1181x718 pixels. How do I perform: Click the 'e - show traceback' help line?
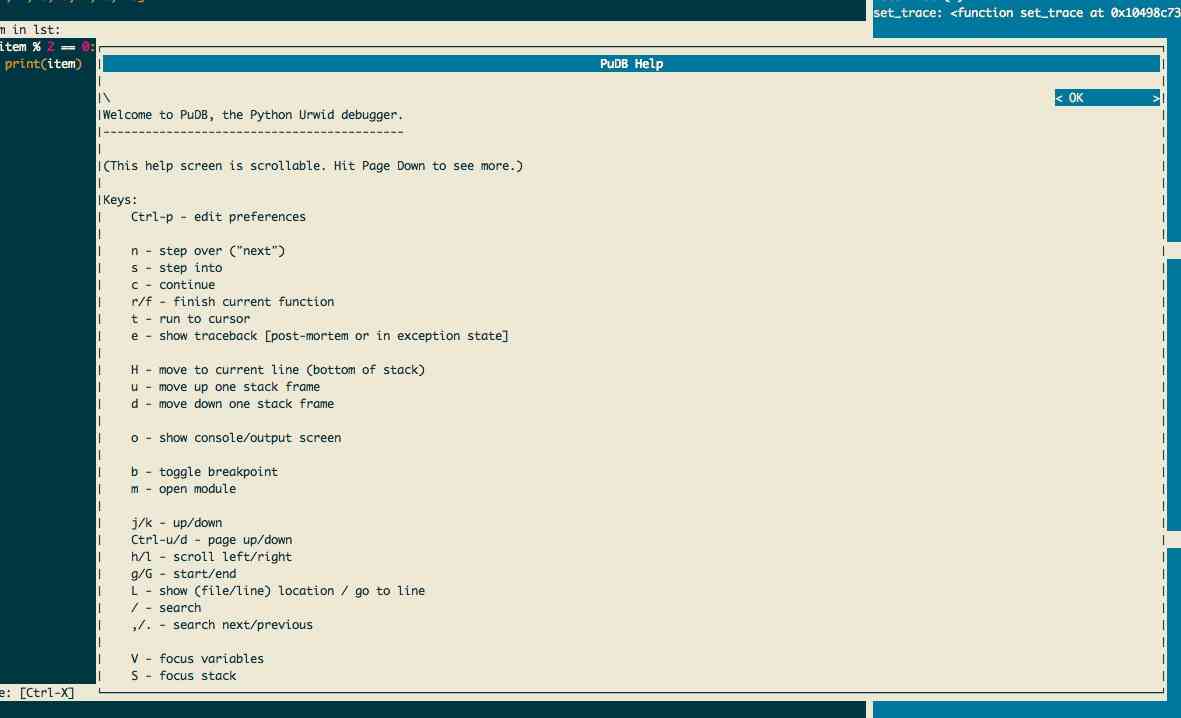(319, 336)
